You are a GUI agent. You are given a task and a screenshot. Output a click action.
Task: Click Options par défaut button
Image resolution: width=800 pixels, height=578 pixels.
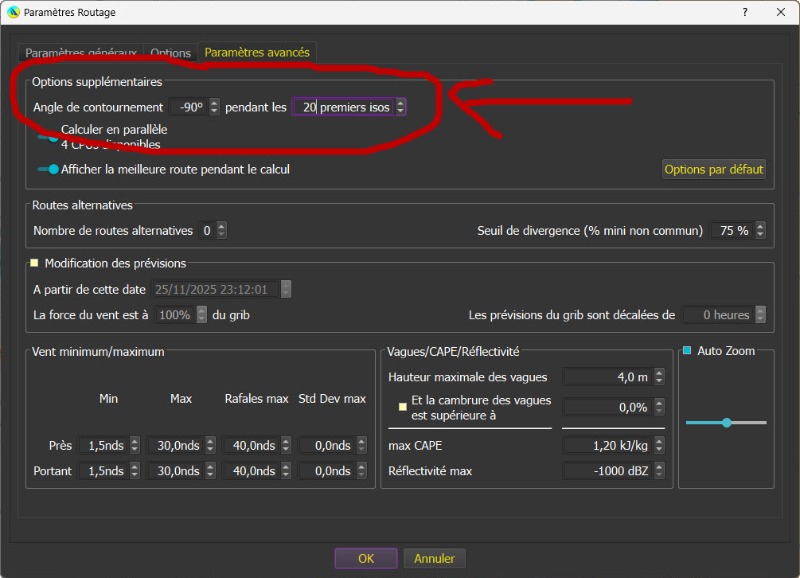click(714, 170)
